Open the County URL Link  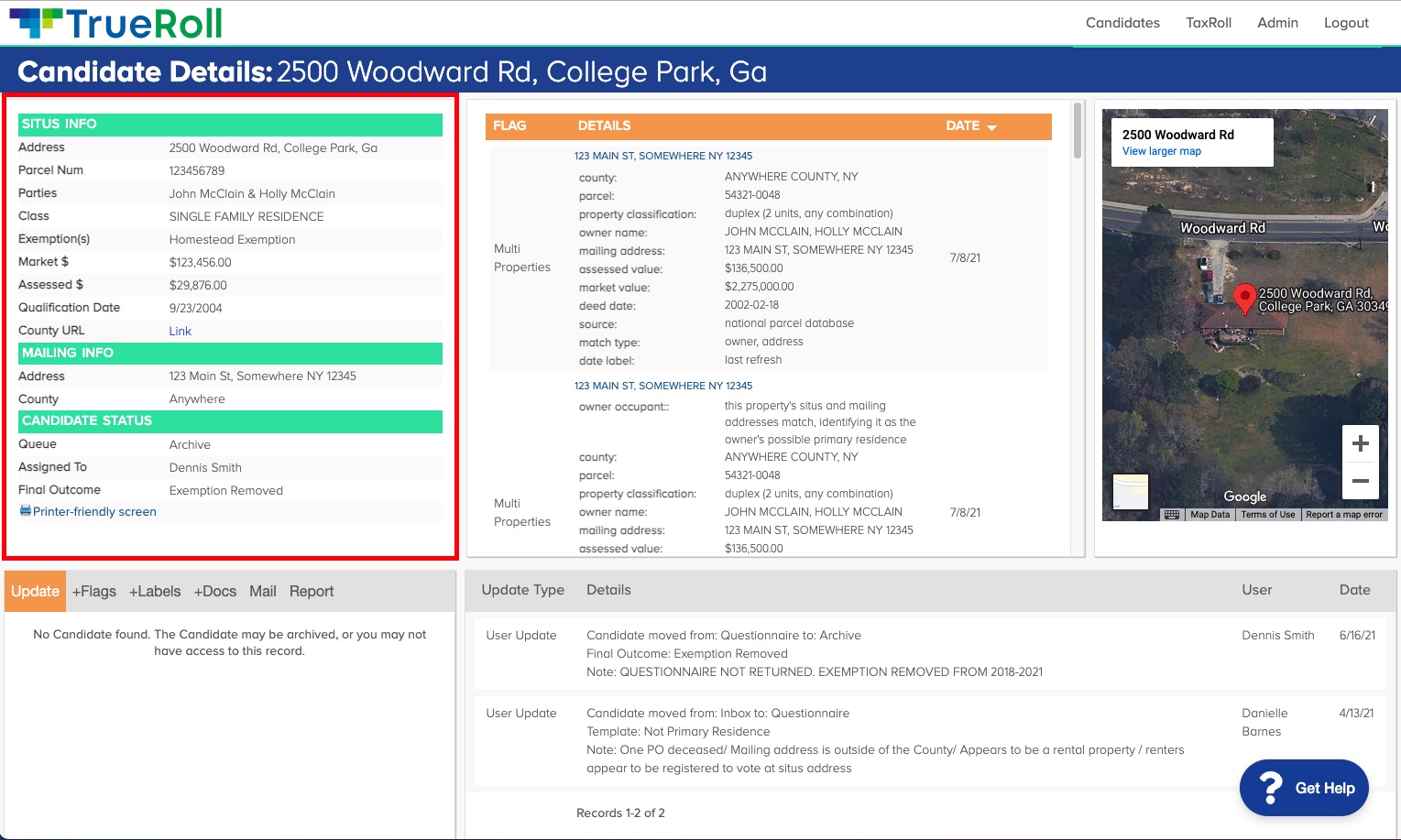(x=180, y=331)
